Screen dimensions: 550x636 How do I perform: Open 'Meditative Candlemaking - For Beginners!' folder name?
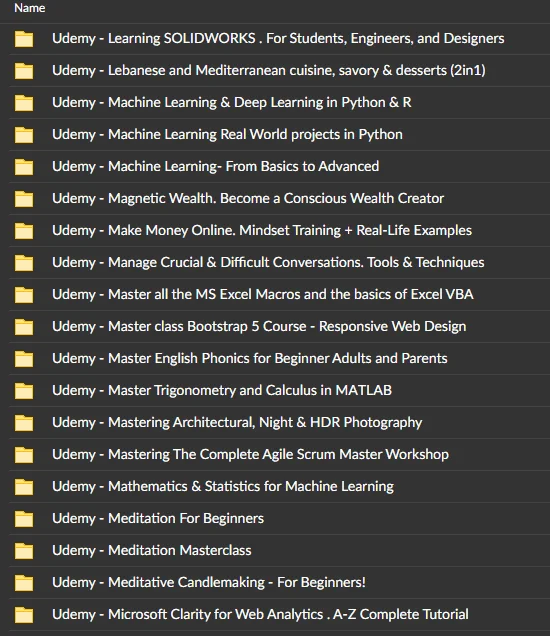[x=237, y=582]
